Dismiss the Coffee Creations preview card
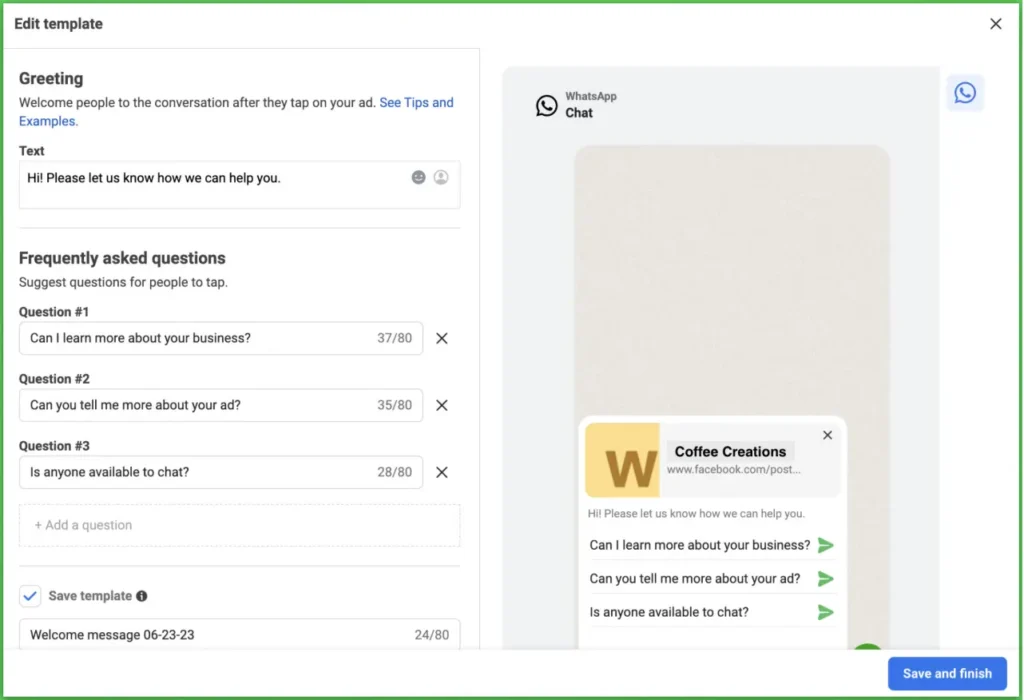The height and width of the screenshot is (700, 1024). point(827,435)
